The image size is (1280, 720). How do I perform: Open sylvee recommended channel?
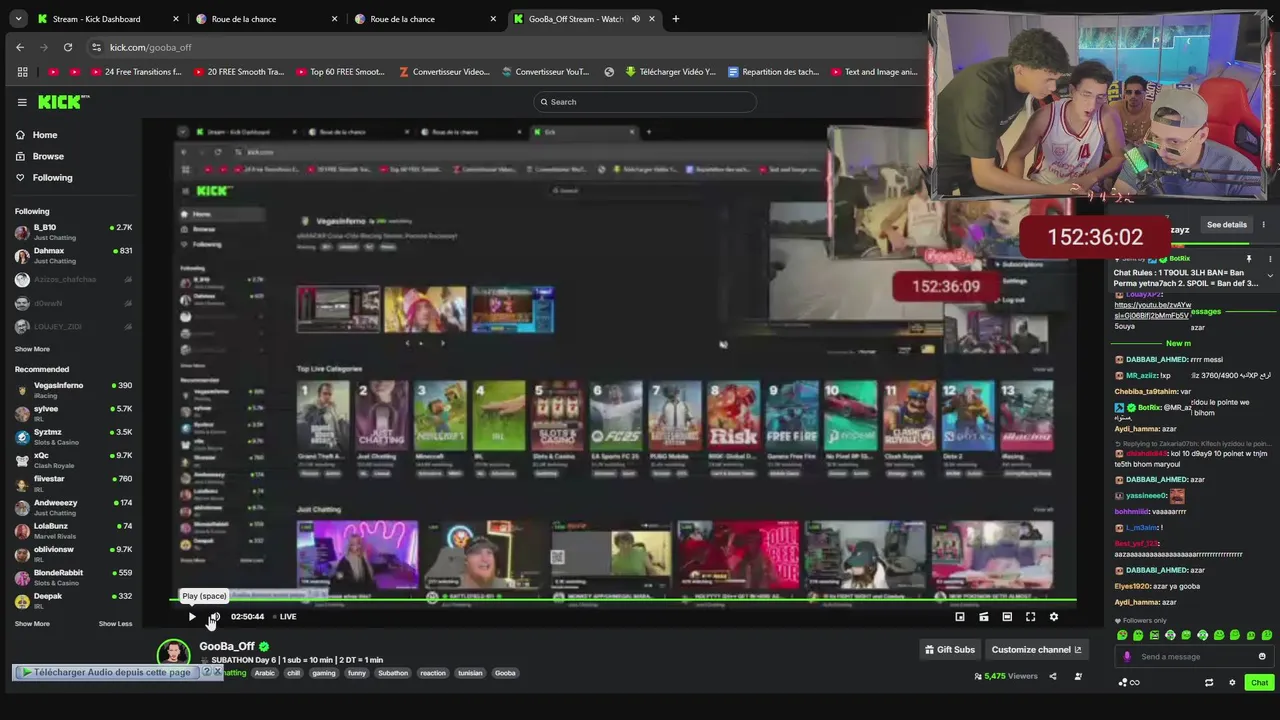tap(73, 413)
